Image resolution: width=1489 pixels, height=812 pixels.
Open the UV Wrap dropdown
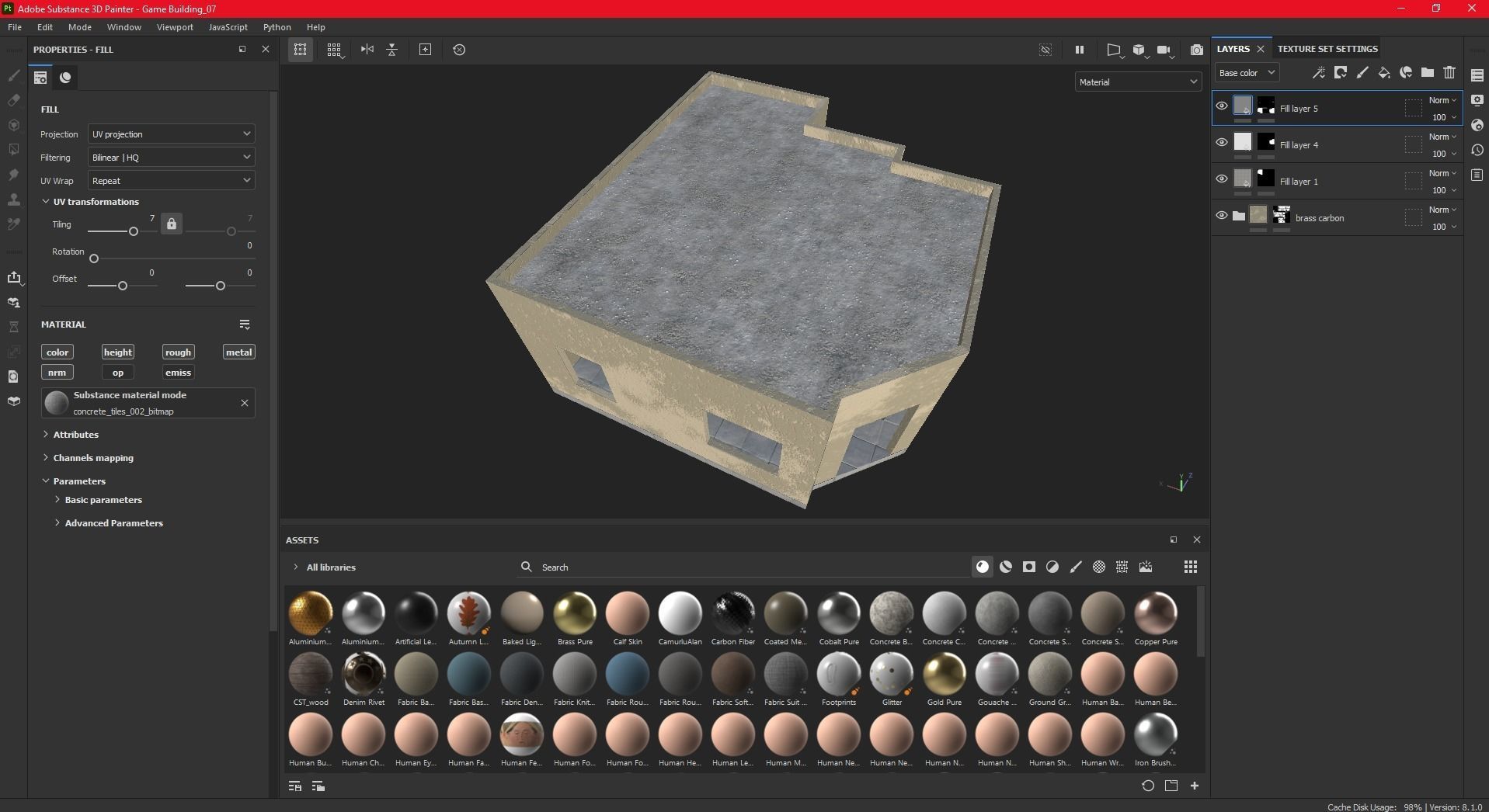[171, 181]
